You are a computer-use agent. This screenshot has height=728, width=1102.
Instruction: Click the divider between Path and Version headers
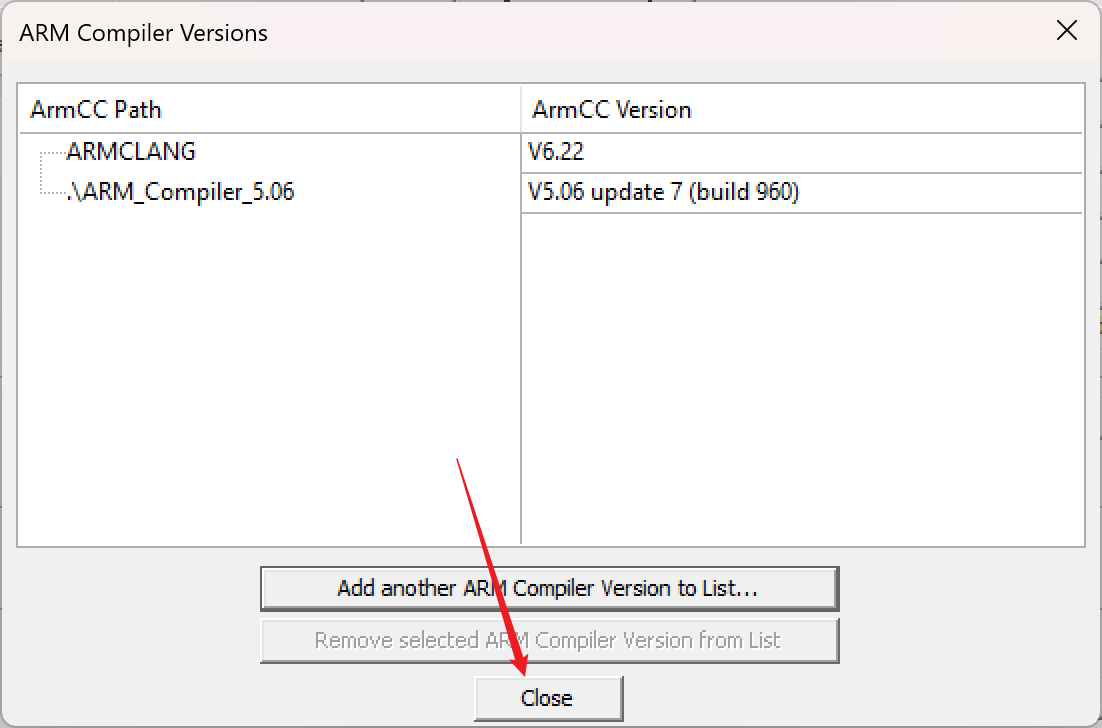pos(521,110)
